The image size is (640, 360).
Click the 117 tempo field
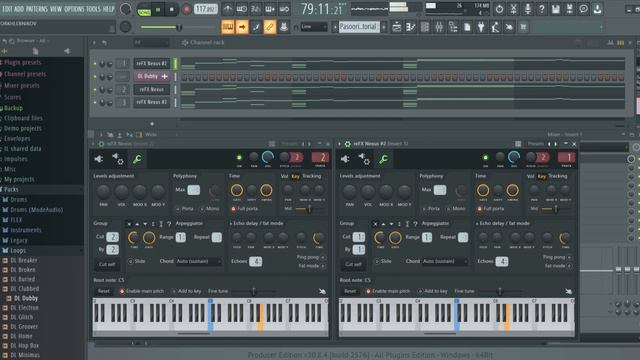point(205,9)
